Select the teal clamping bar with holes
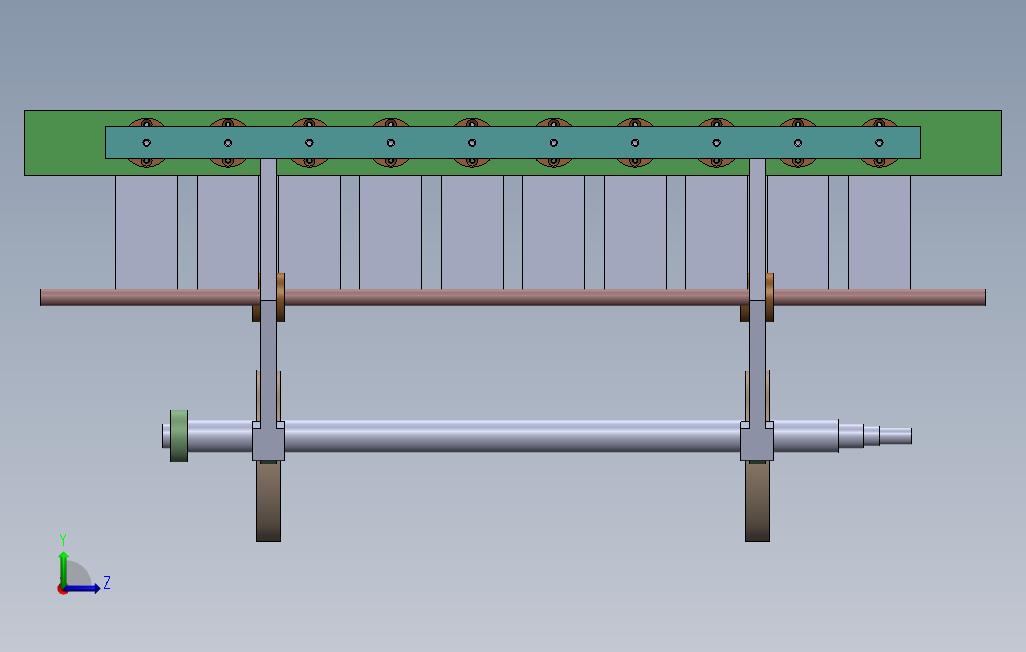The width and height of the screenshot is (1026, 652). click(512, 142)
